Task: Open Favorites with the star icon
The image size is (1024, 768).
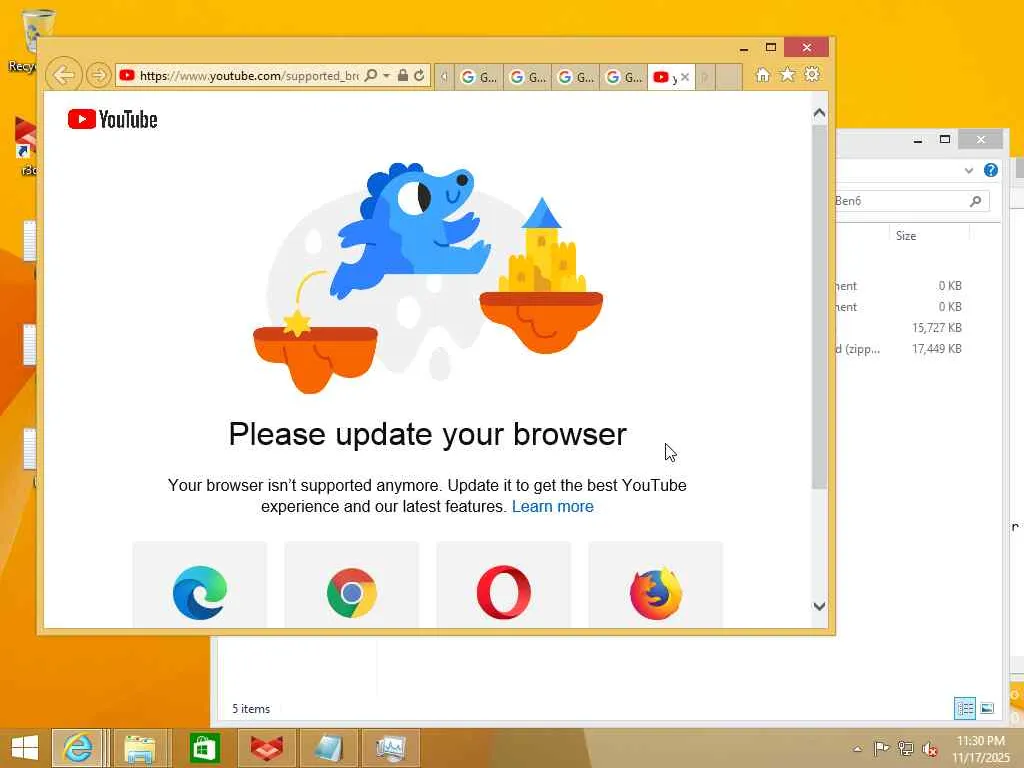Action: coord(788,74)
